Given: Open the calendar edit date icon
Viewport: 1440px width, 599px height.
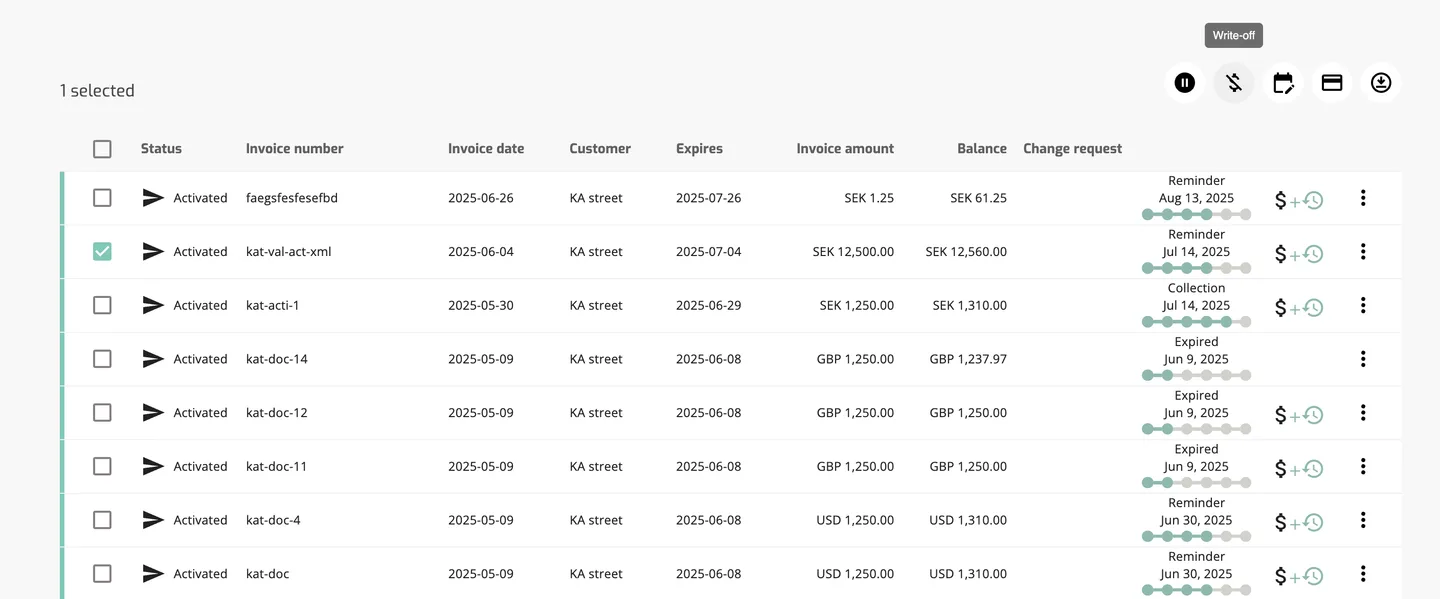Looking at the screenshot, I should [x=1283, y=83].
